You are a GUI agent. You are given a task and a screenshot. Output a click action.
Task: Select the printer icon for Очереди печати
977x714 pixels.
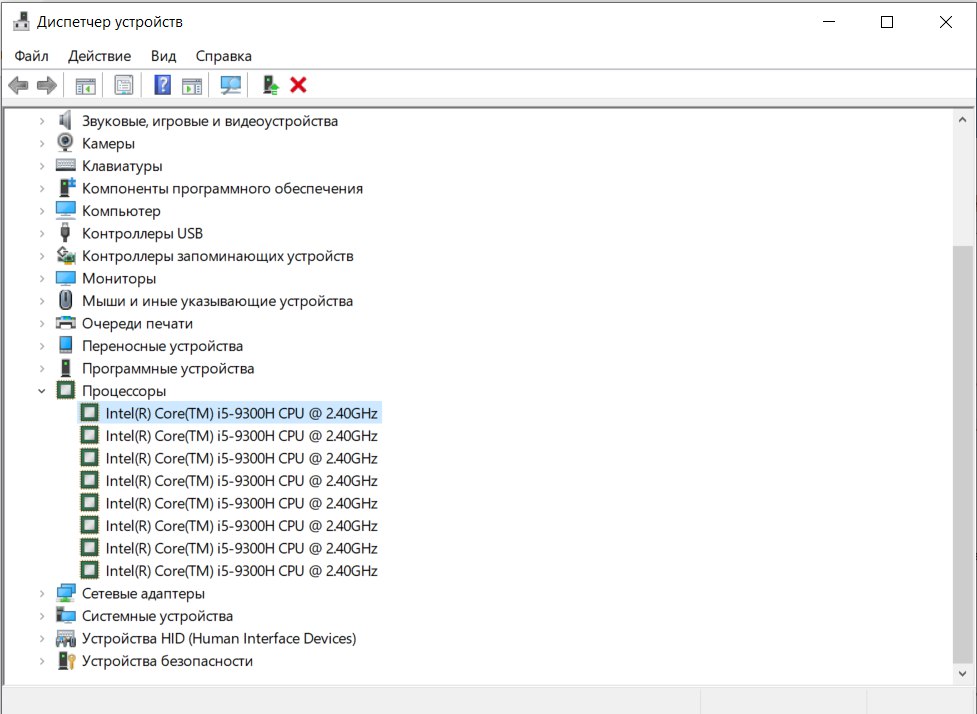[65, 323]
